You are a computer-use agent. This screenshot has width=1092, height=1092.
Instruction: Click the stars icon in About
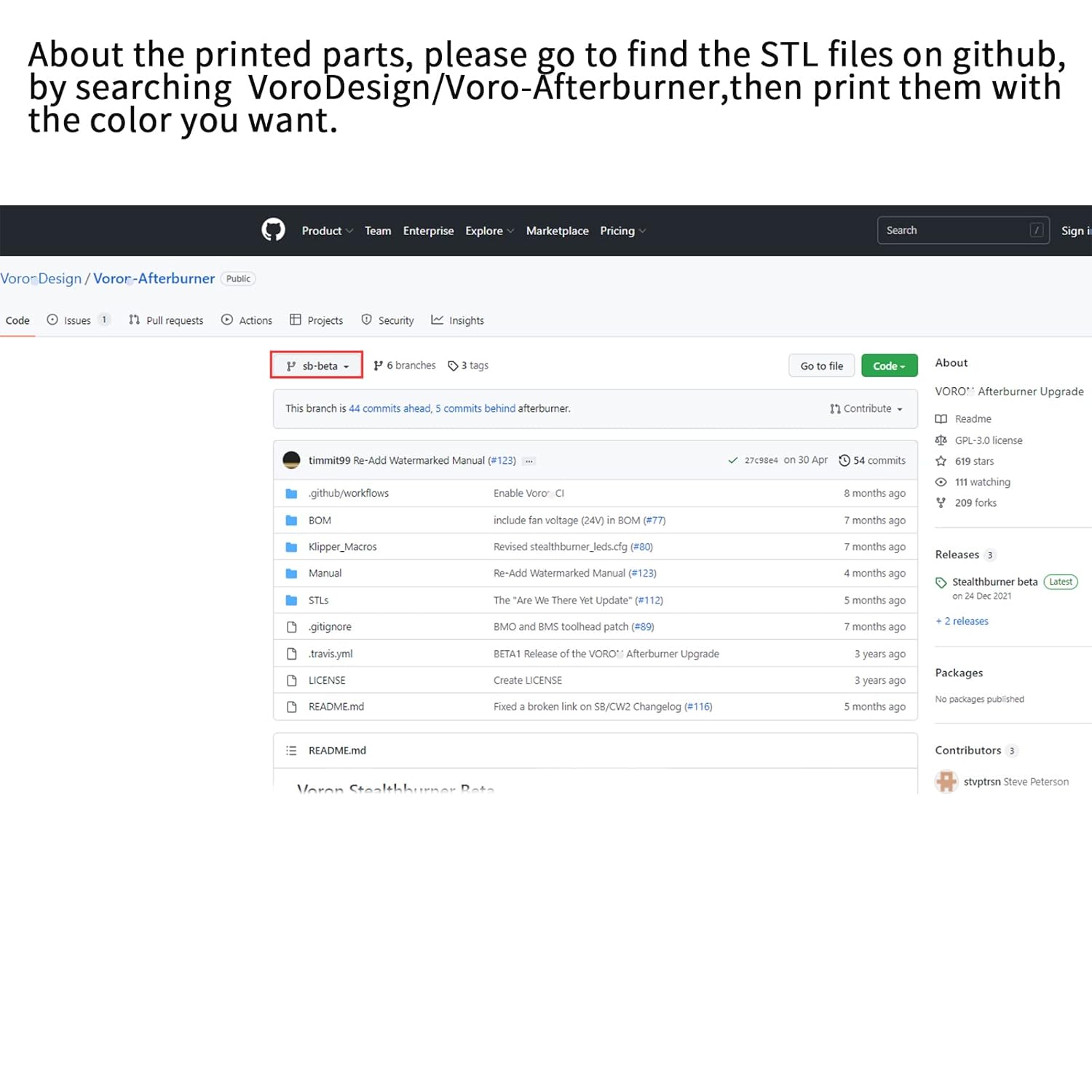941,462
